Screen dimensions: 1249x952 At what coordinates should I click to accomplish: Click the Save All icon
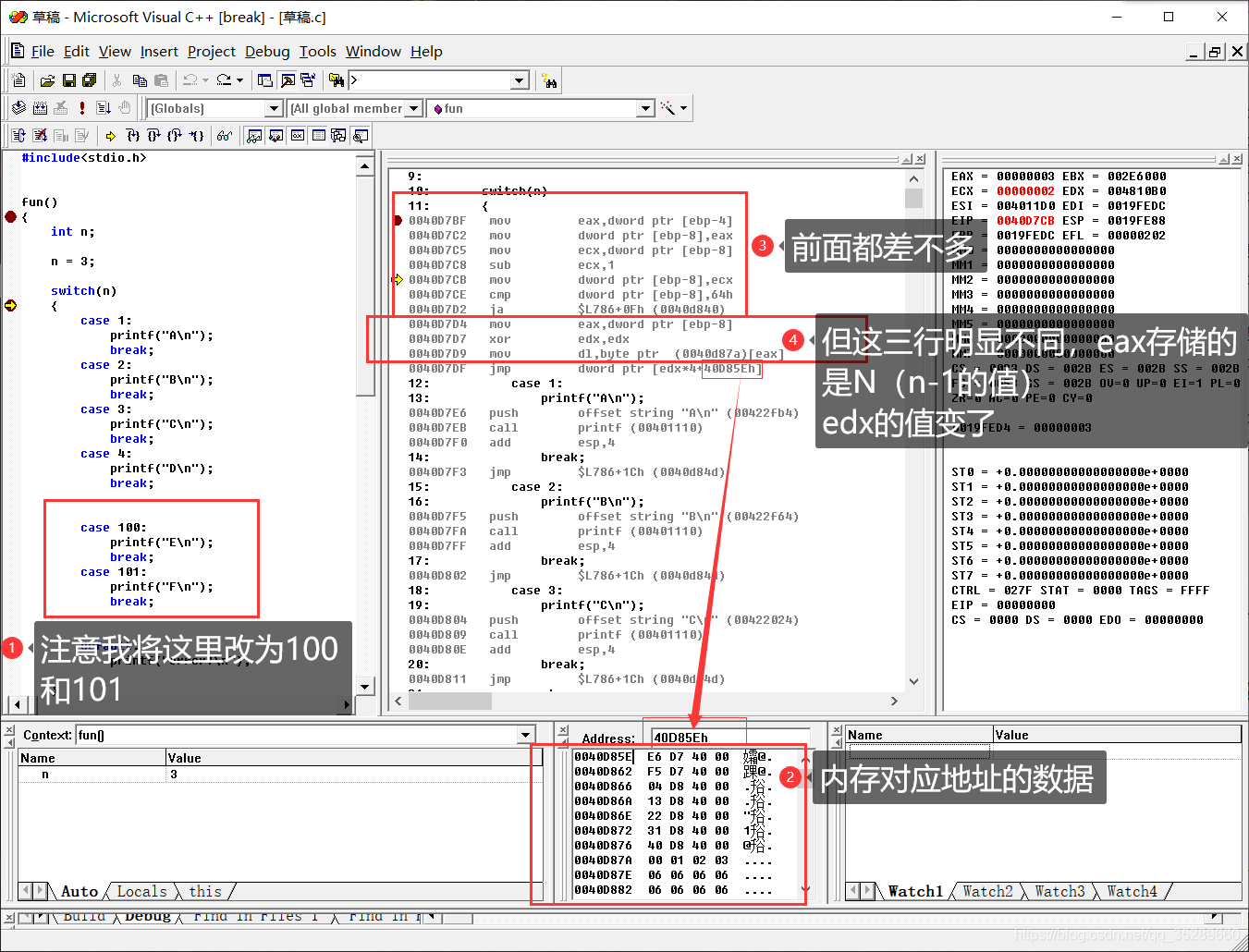(90, 80)
